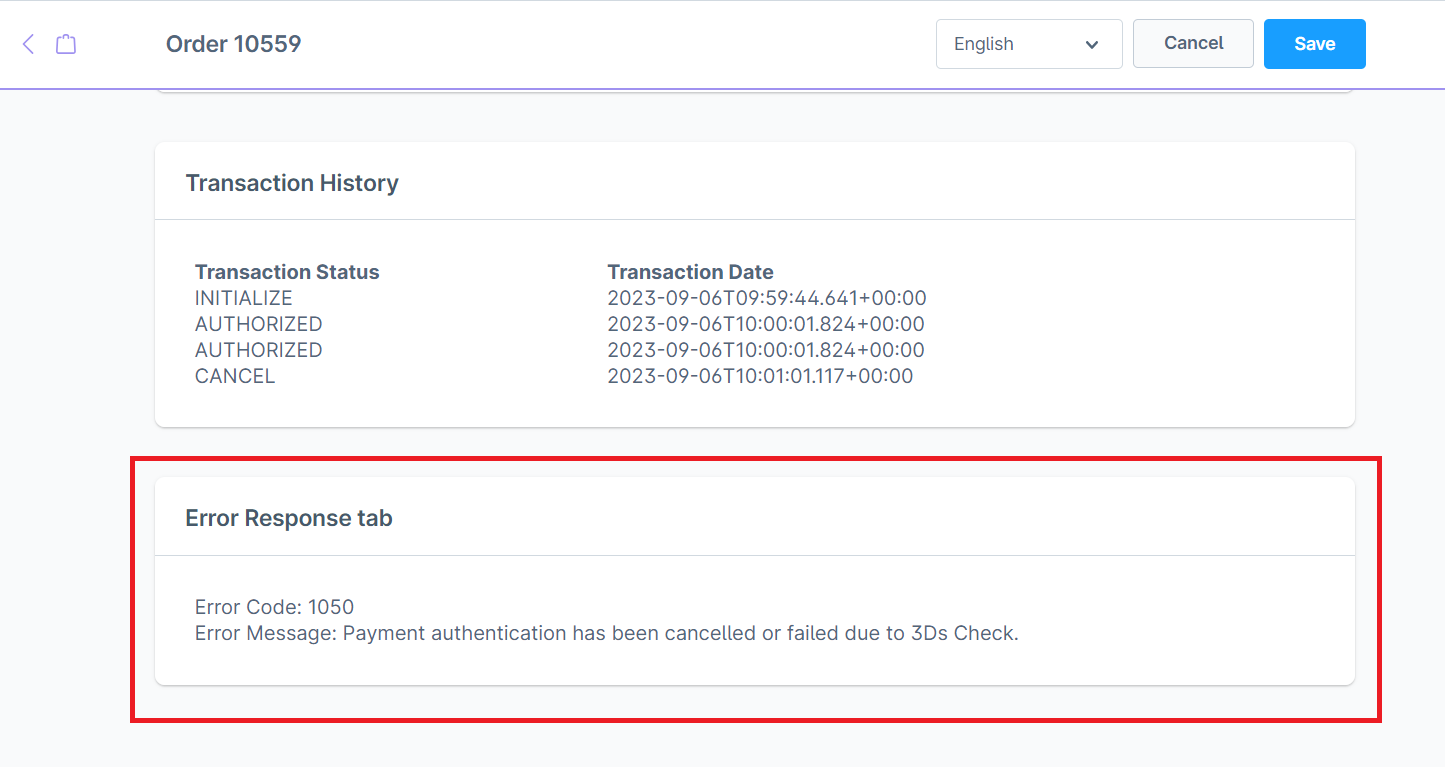Screen dimensions: 1445x767
Task: Select the first AUTHORIZED status entry
Action: (258, 324)
